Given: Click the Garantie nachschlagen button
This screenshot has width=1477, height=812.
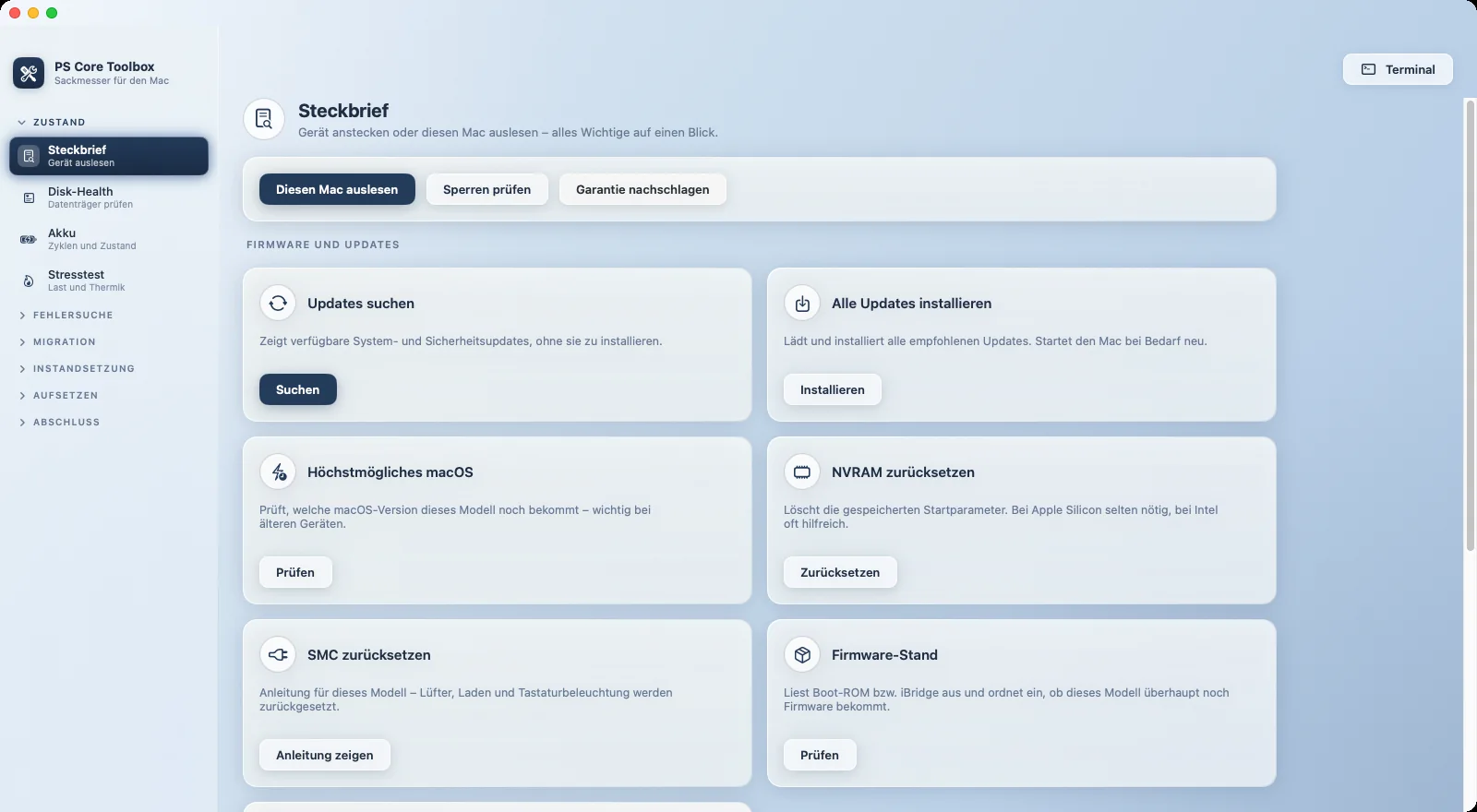Looking at the screenshot, I should (642, 189).
